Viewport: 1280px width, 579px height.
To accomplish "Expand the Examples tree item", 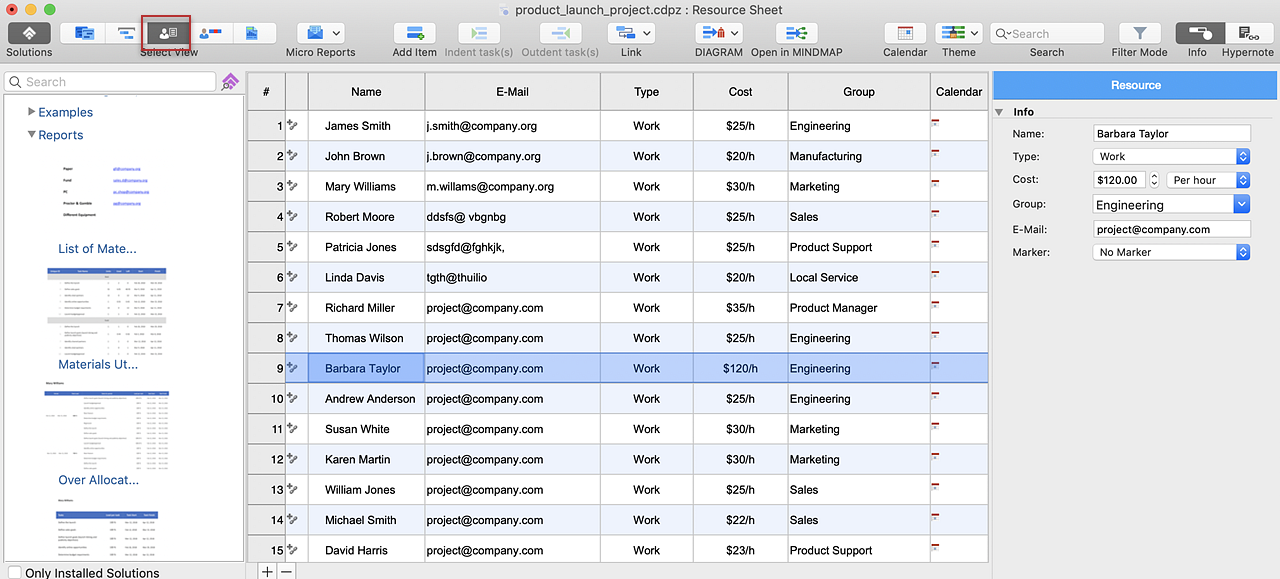I will pos(32,112).
